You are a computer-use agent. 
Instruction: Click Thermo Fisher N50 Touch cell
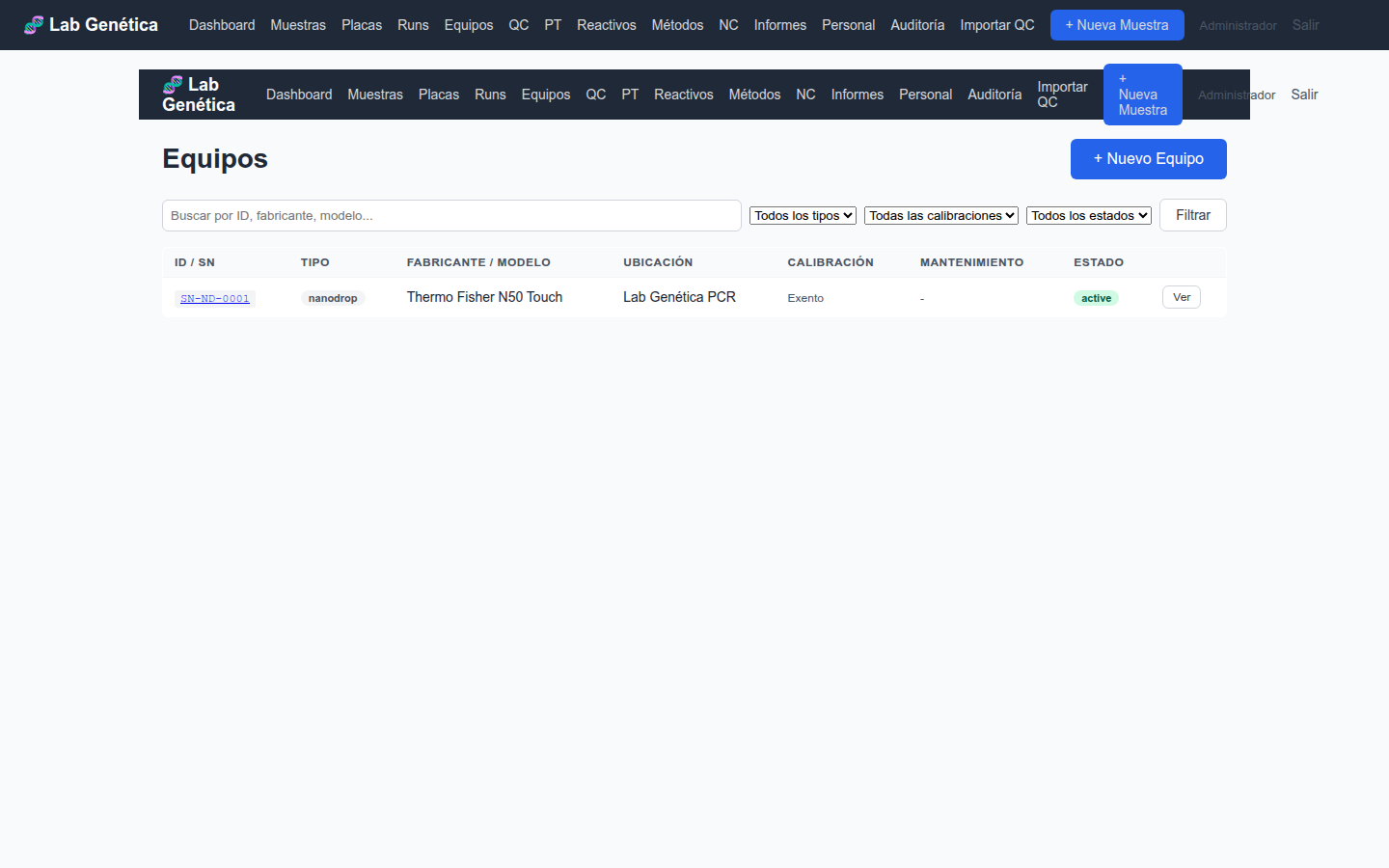[x=484, y=297]
